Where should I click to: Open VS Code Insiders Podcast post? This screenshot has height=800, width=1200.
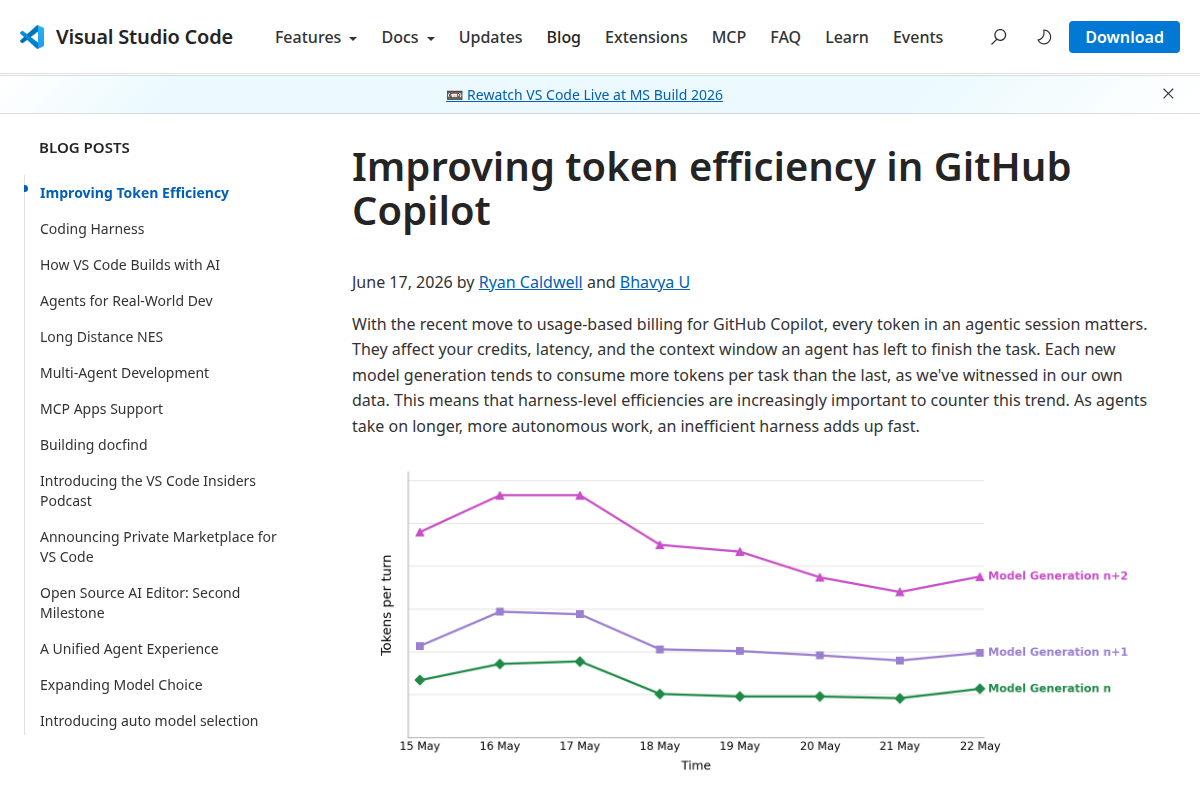coord(148,491)
